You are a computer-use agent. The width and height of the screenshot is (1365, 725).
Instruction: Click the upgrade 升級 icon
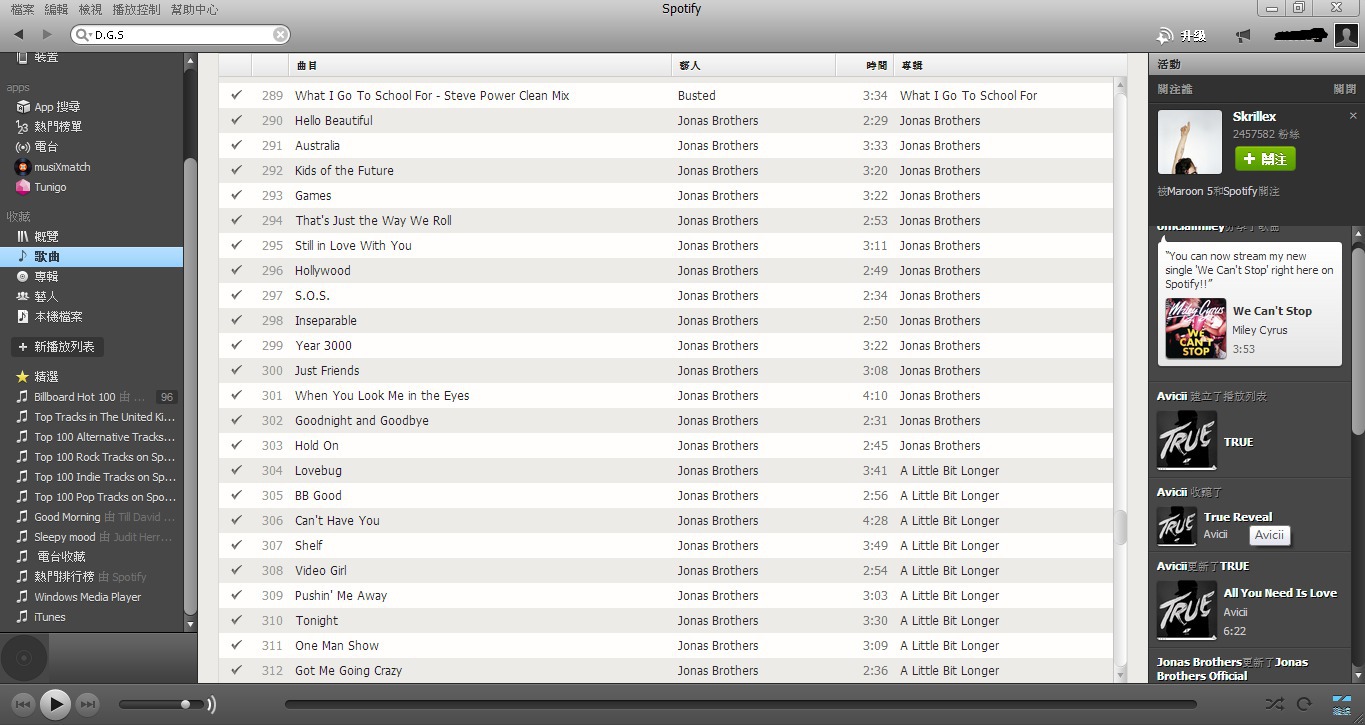(x=1164, y=36)
